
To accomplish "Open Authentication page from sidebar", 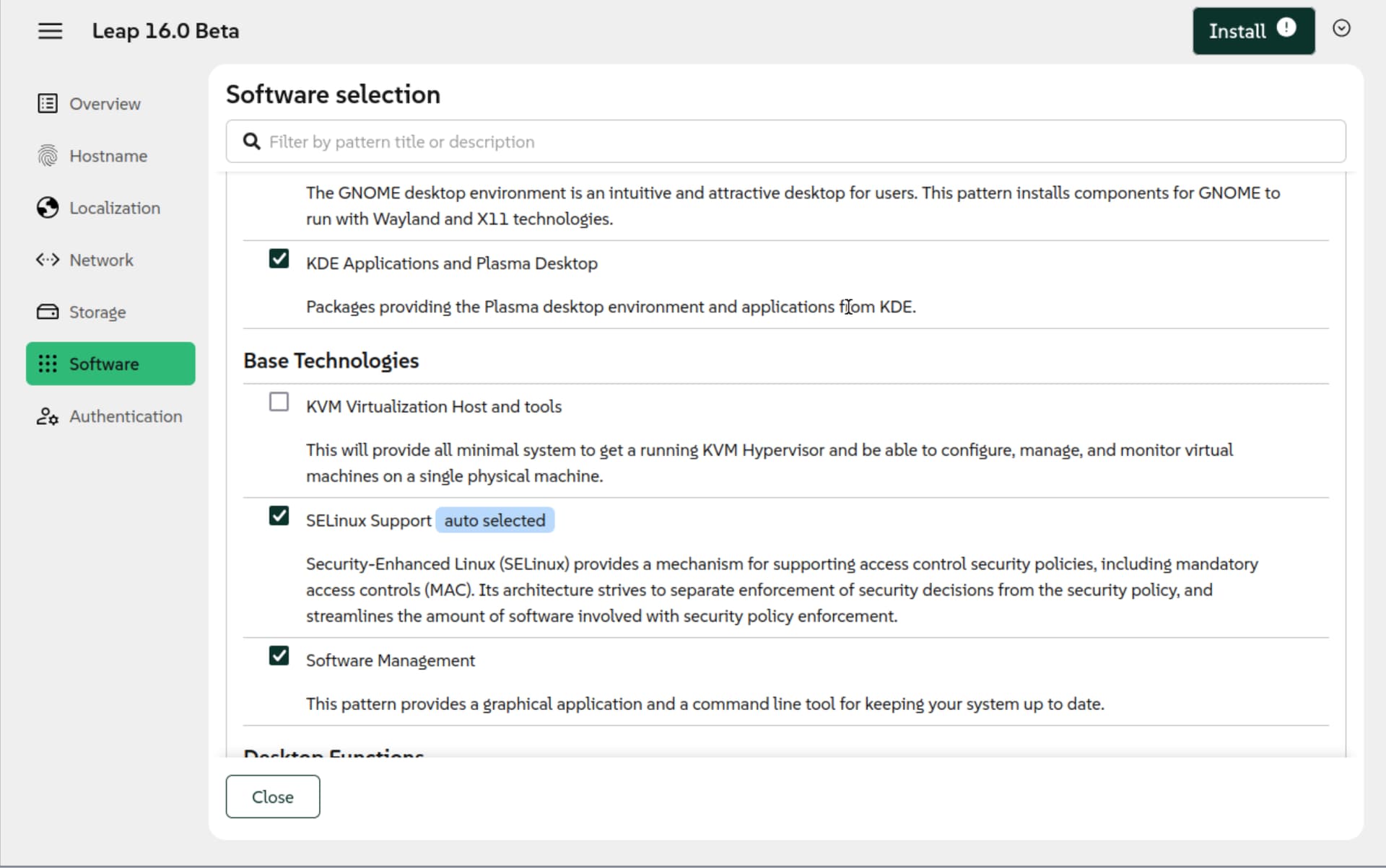I will 126,416.
